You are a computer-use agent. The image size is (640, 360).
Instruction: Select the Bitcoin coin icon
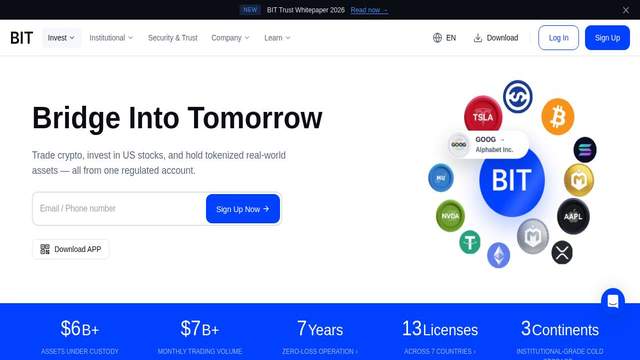coord(558,117)
